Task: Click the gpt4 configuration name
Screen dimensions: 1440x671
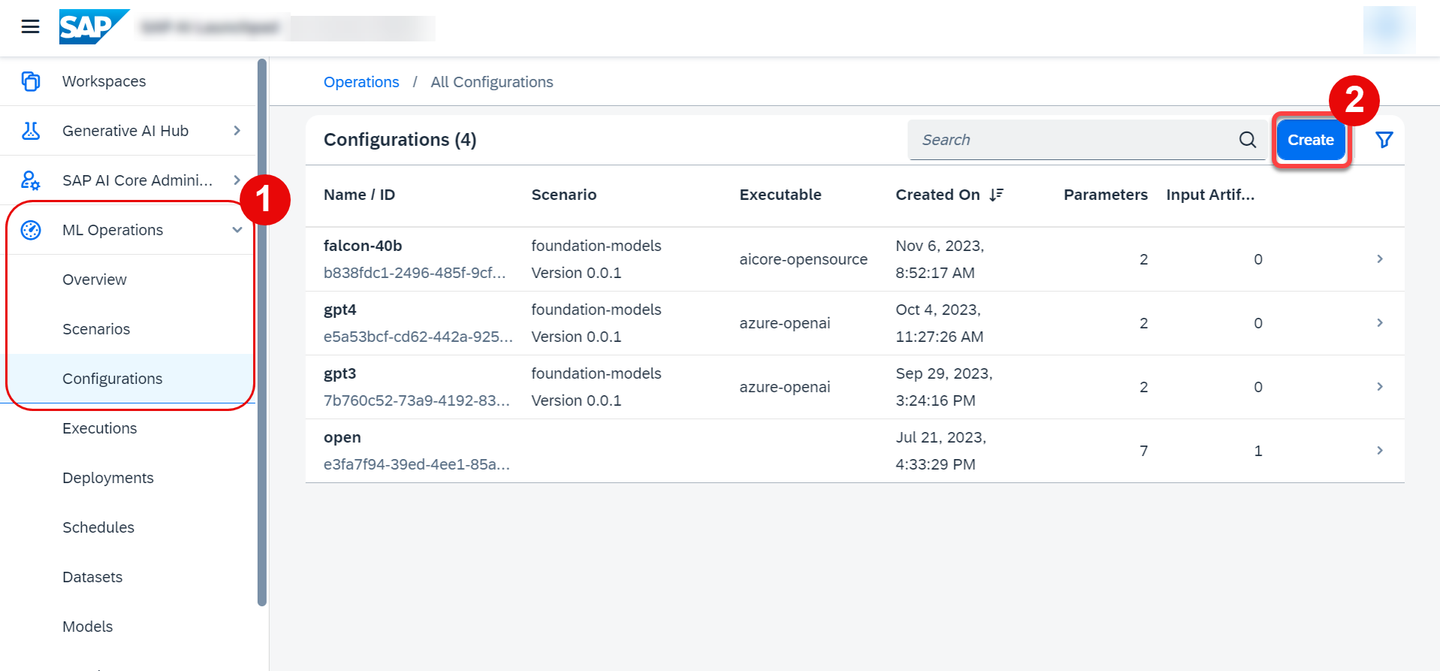Action: pyautogui.click(x=340, y=310)
